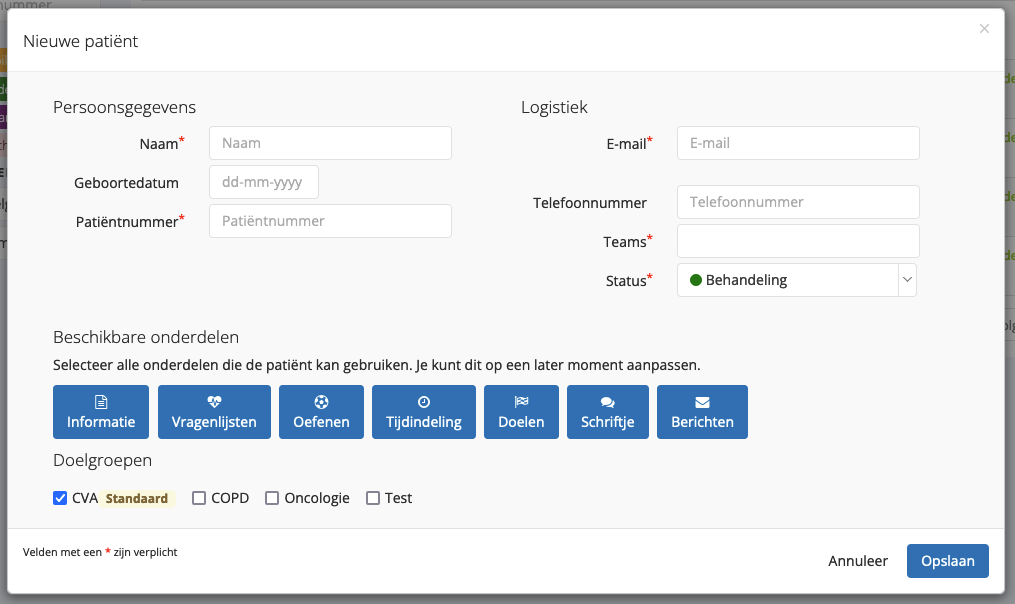Click into the E-mail field
Screen dimensions: 1015x604
[798, 143]
